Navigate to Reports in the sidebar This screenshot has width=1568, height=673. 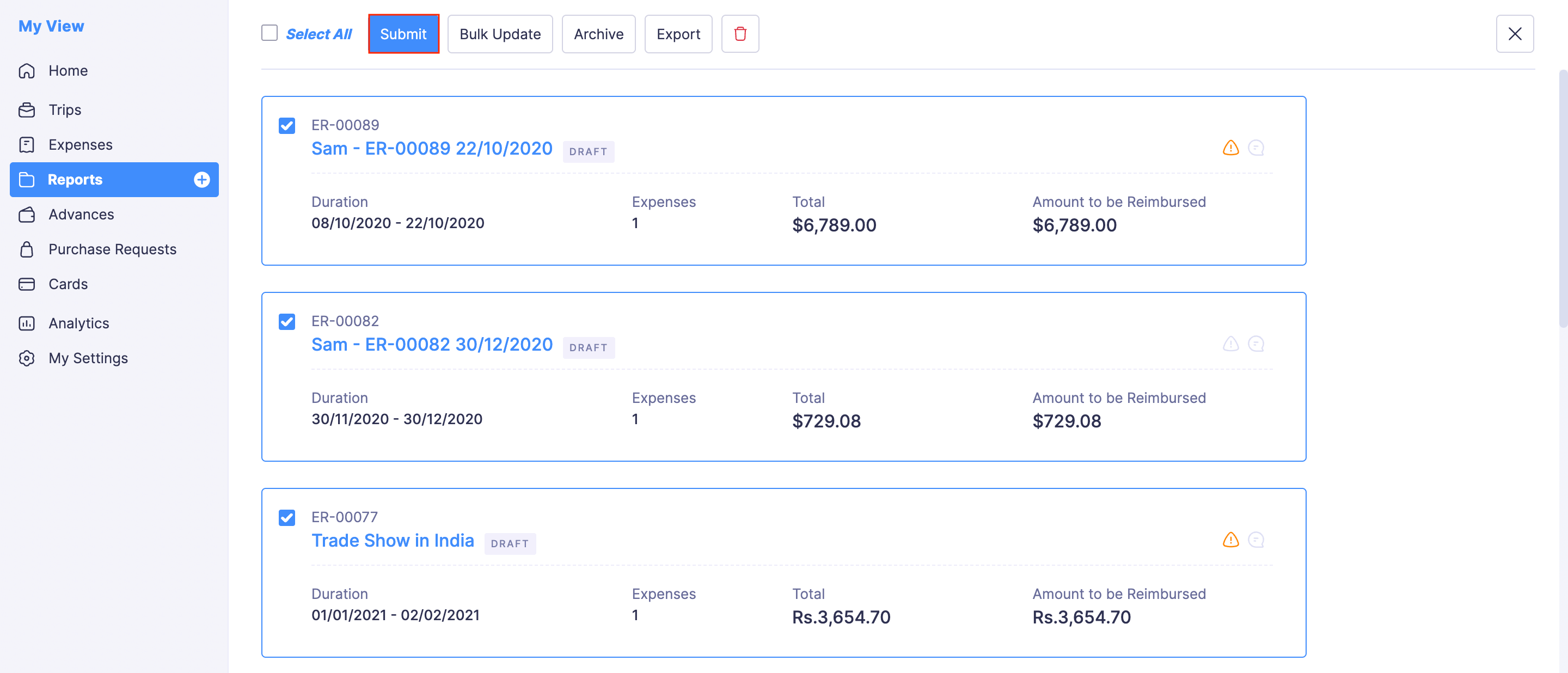pos(76,180)
